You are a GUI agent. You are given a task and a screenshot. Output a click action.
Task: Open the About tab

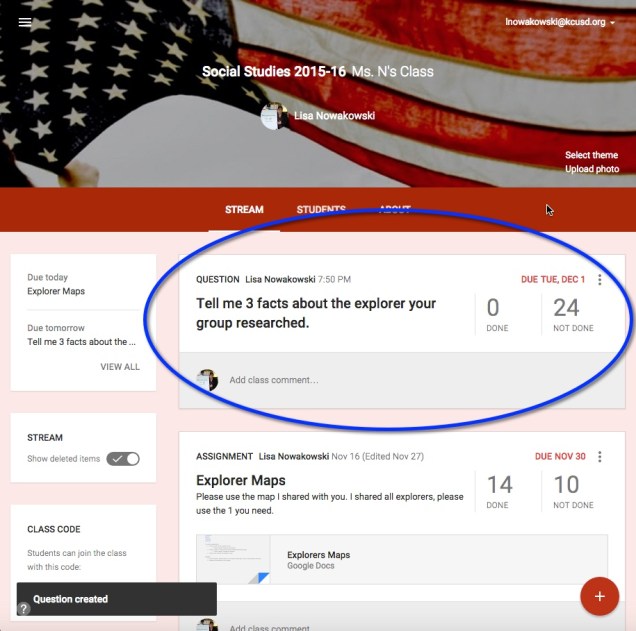(x=395, y=209)
